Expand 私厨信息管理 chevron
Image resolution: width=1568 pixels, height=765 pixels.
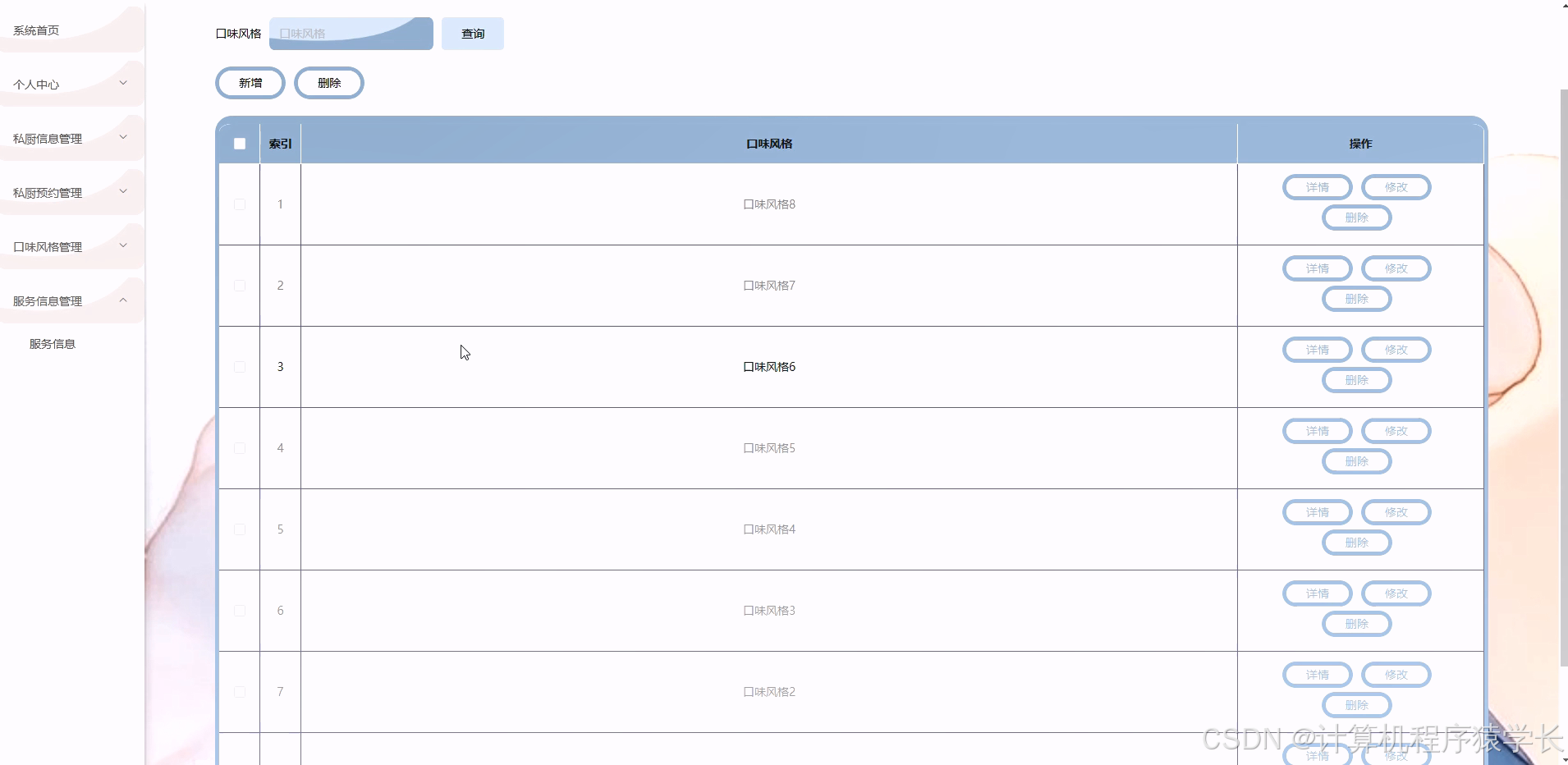(x=123, y=137)
